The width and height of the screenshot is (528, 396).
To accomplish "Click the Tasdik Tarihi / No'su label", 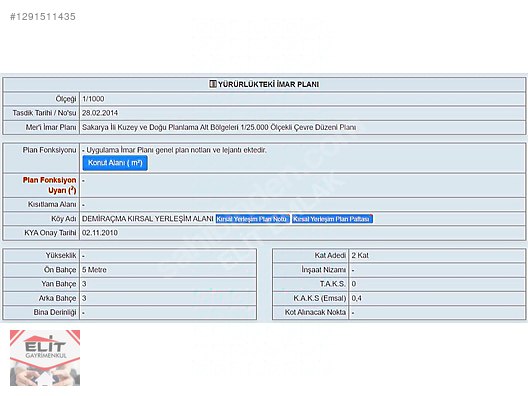I will click(x=44, y=113).
